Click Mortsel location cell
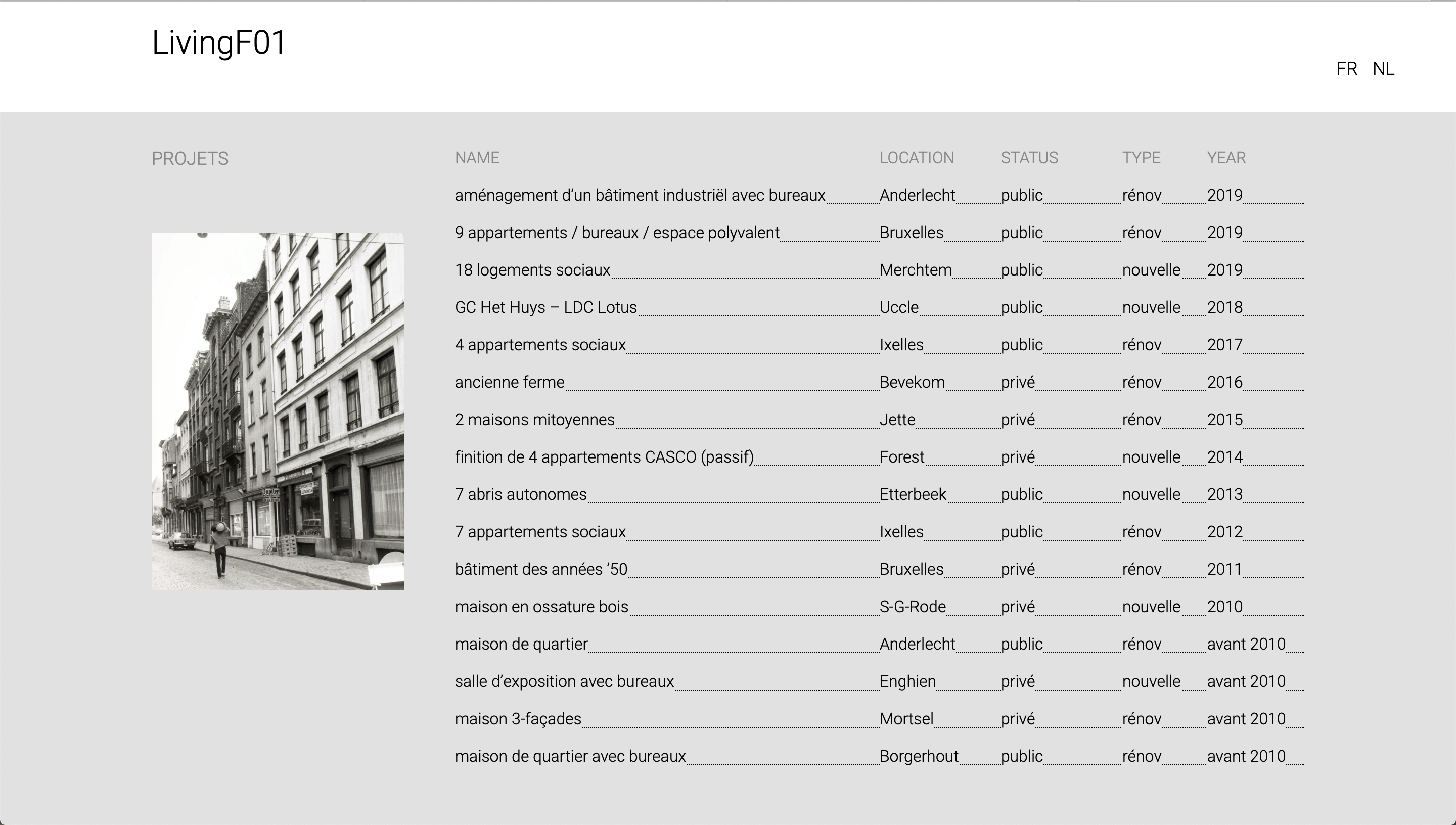 coord(906,719)
